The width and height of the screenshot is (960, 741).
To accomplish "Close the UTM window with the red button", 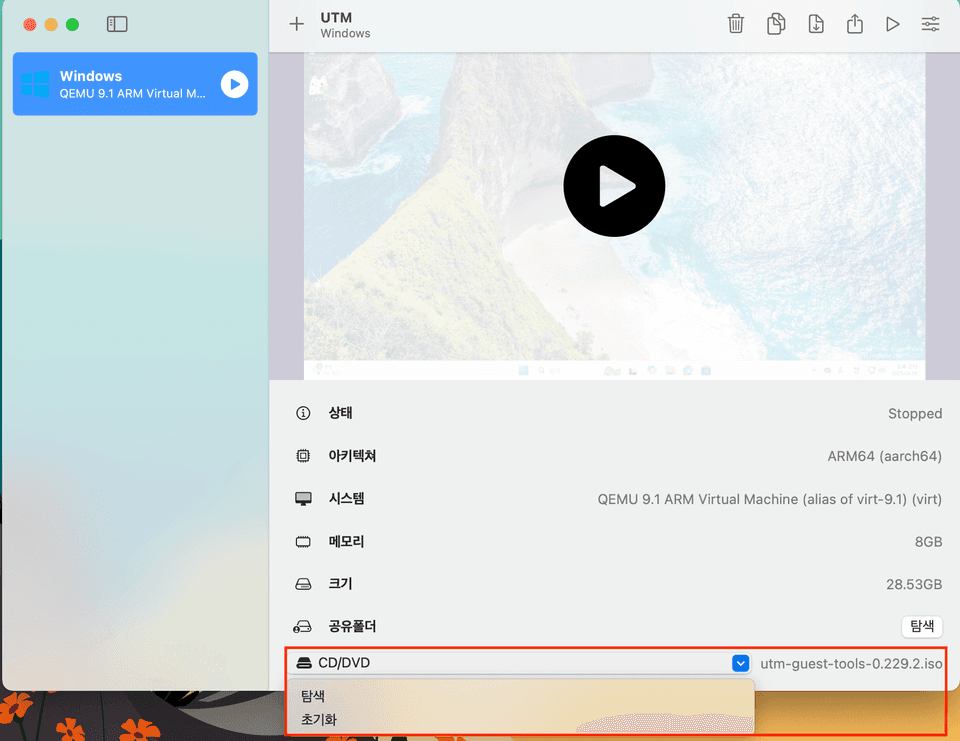I will pyautogui.click(x=30, y=24).
